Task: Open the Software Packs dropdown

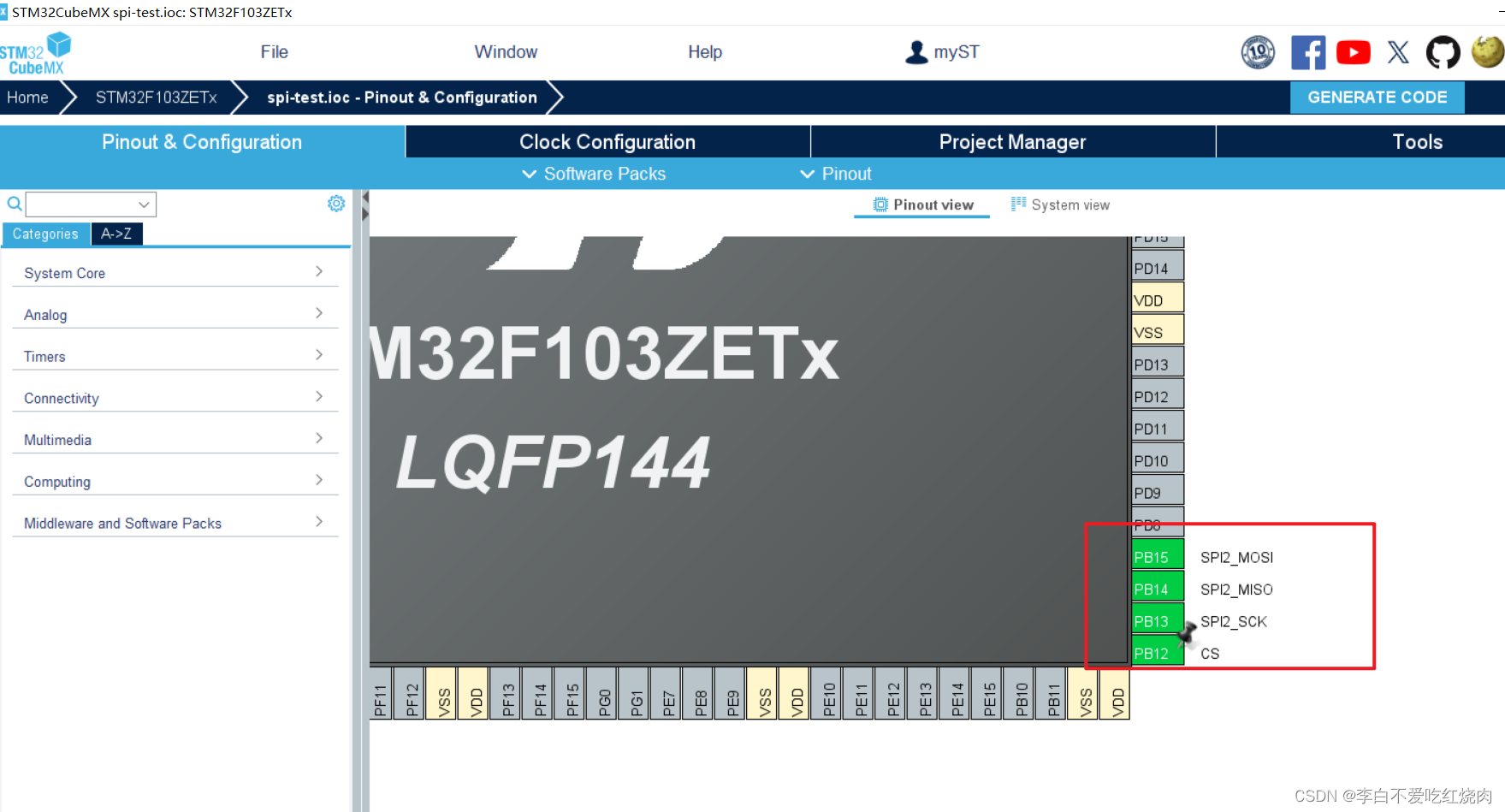Action: click(594, 174)
